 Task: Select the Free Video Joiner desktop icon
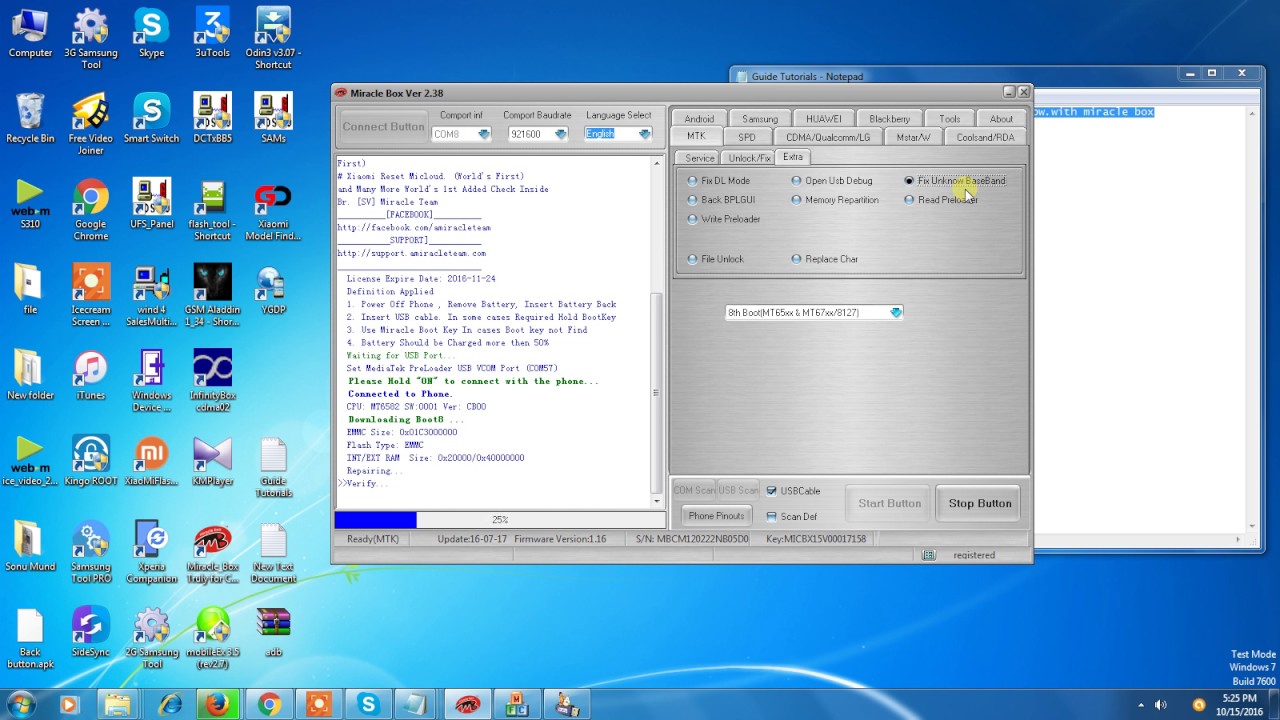[91, 124]
